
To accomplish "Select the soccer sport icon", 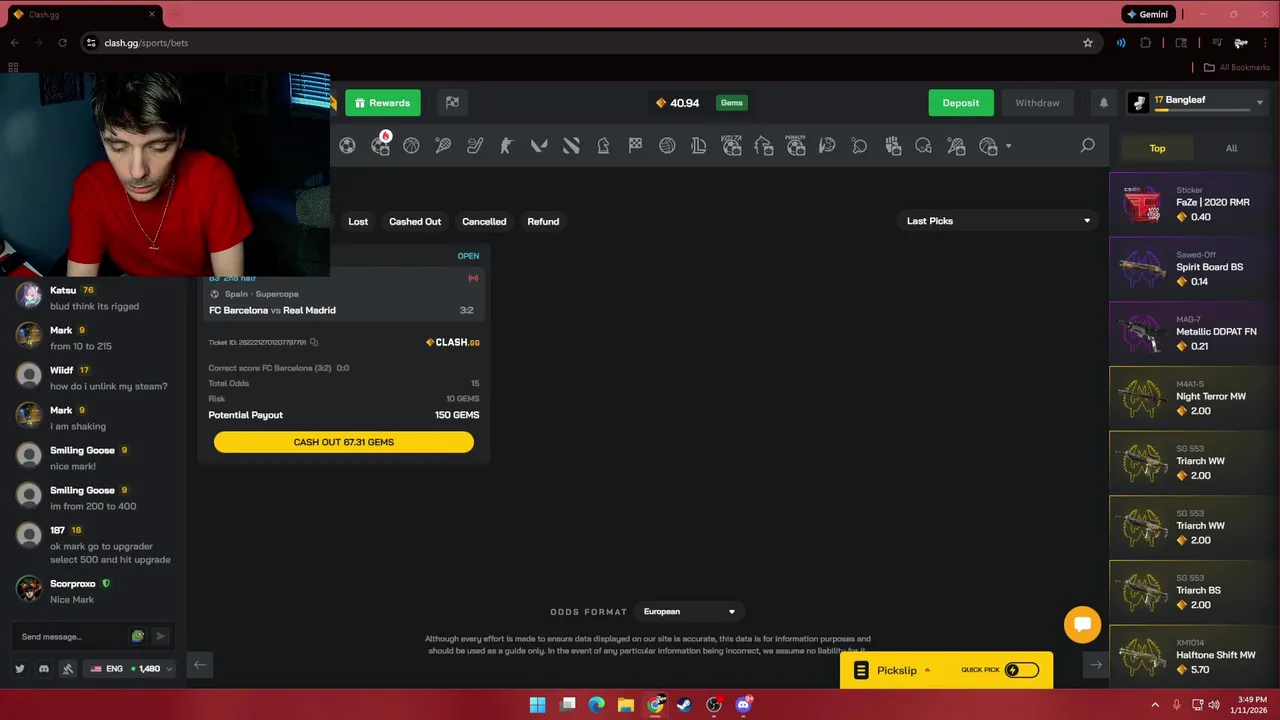I will click(x=347, y=146).
